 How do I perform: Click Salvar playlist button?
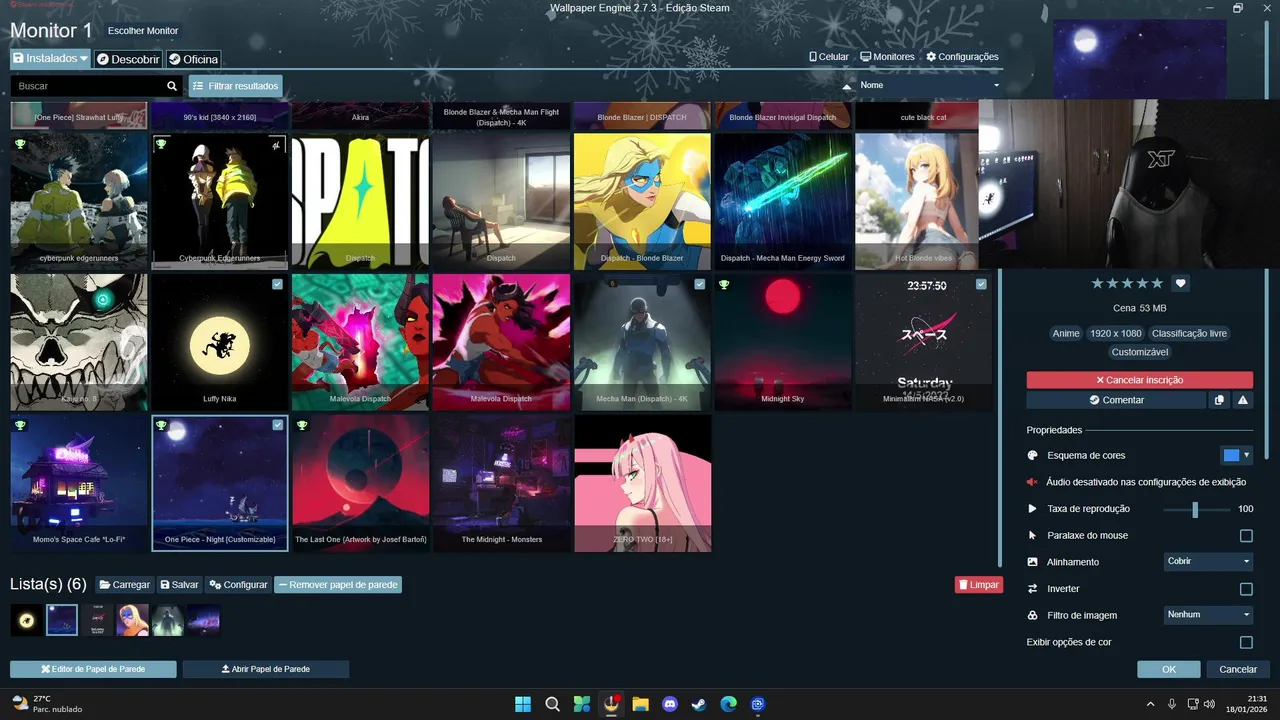(179, 585)
